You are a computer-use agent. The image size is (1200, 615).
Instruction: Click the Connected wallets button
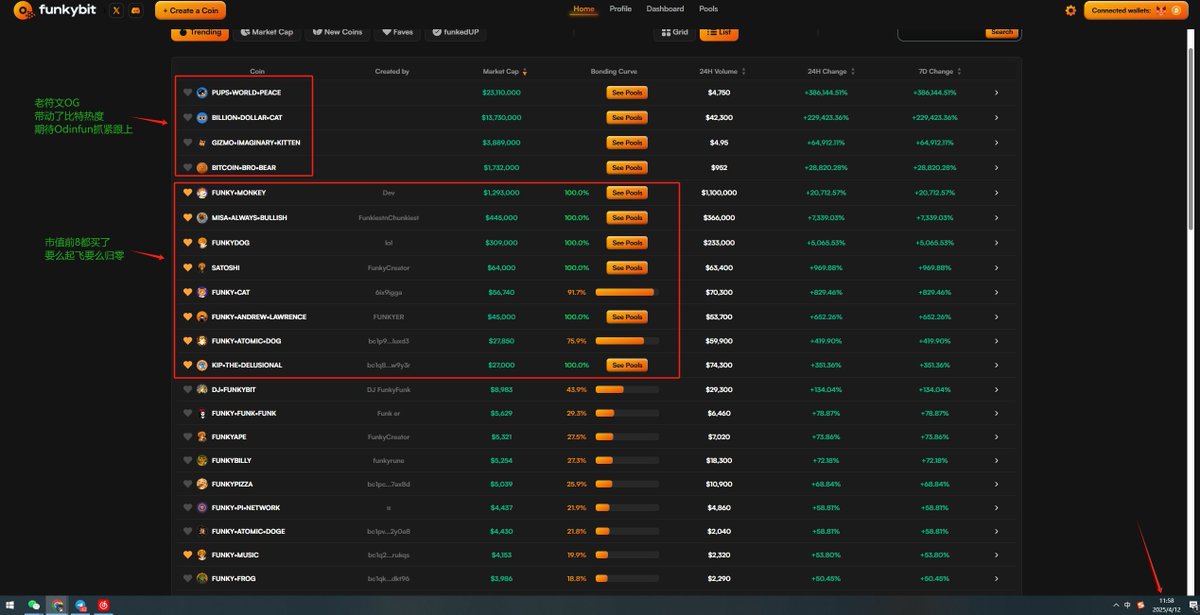(x=1138, y=10)
